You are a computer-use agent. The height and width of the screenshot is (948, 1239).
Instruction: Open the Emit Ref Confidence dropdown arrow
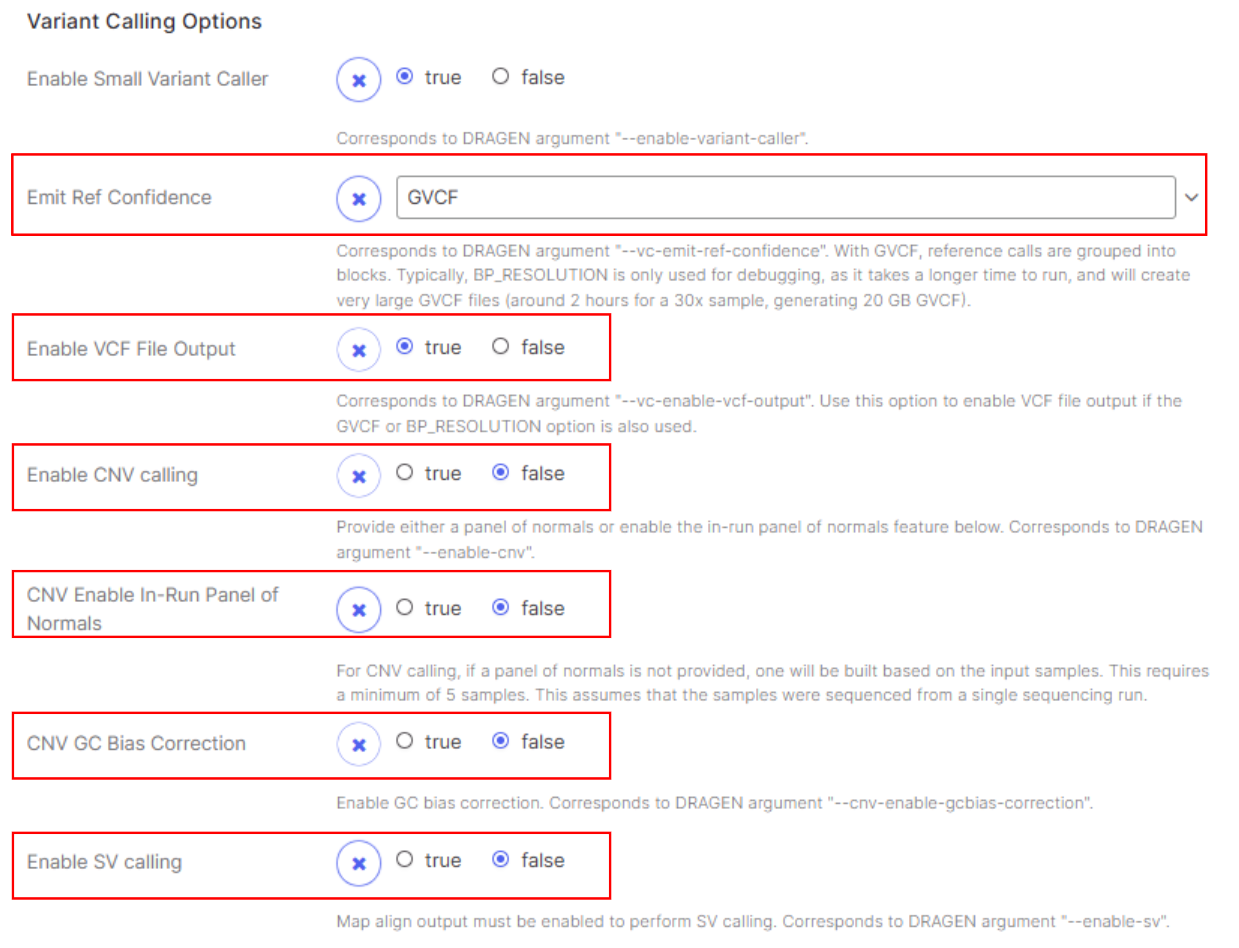pyautogui.click(x=1191, y=198)
